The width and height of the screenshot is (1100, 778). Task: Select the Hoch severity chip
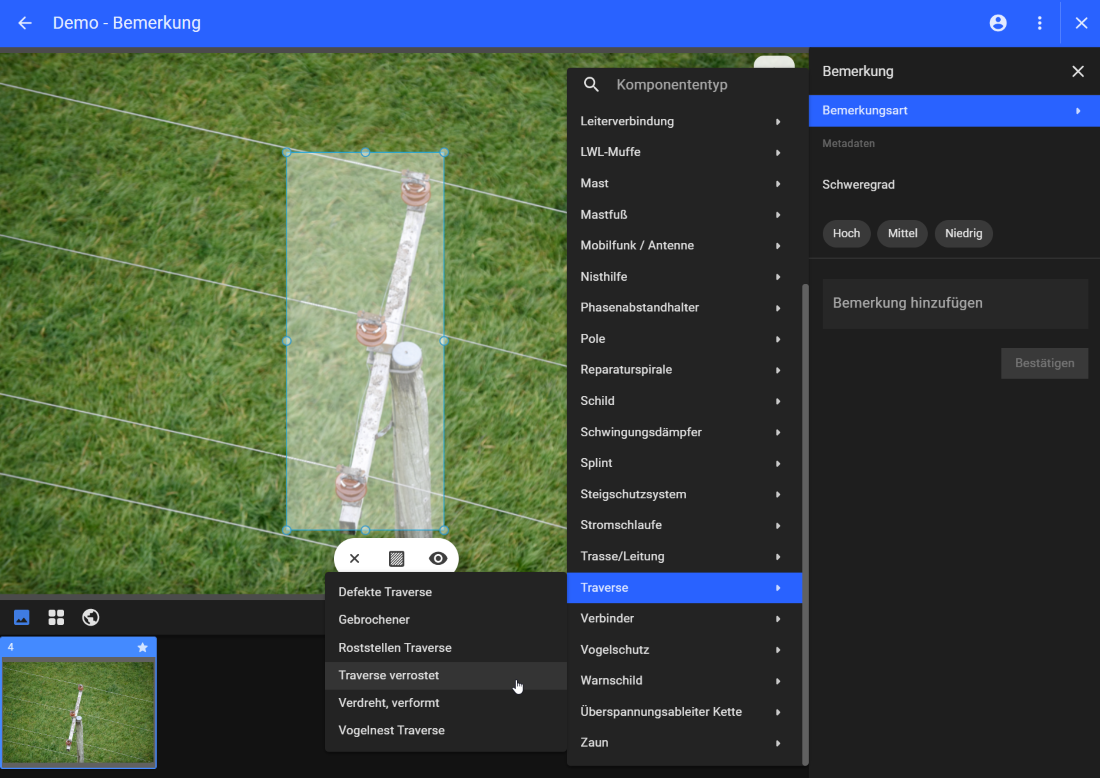click(x=846, y=233)
